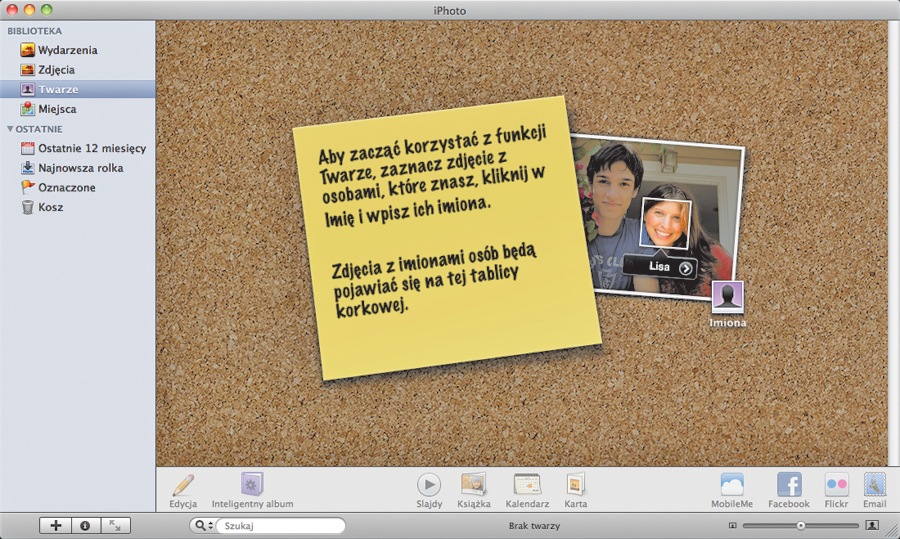Upload to Flickr
The width and height of the screenshot is (900, 539).
(836, 485)
